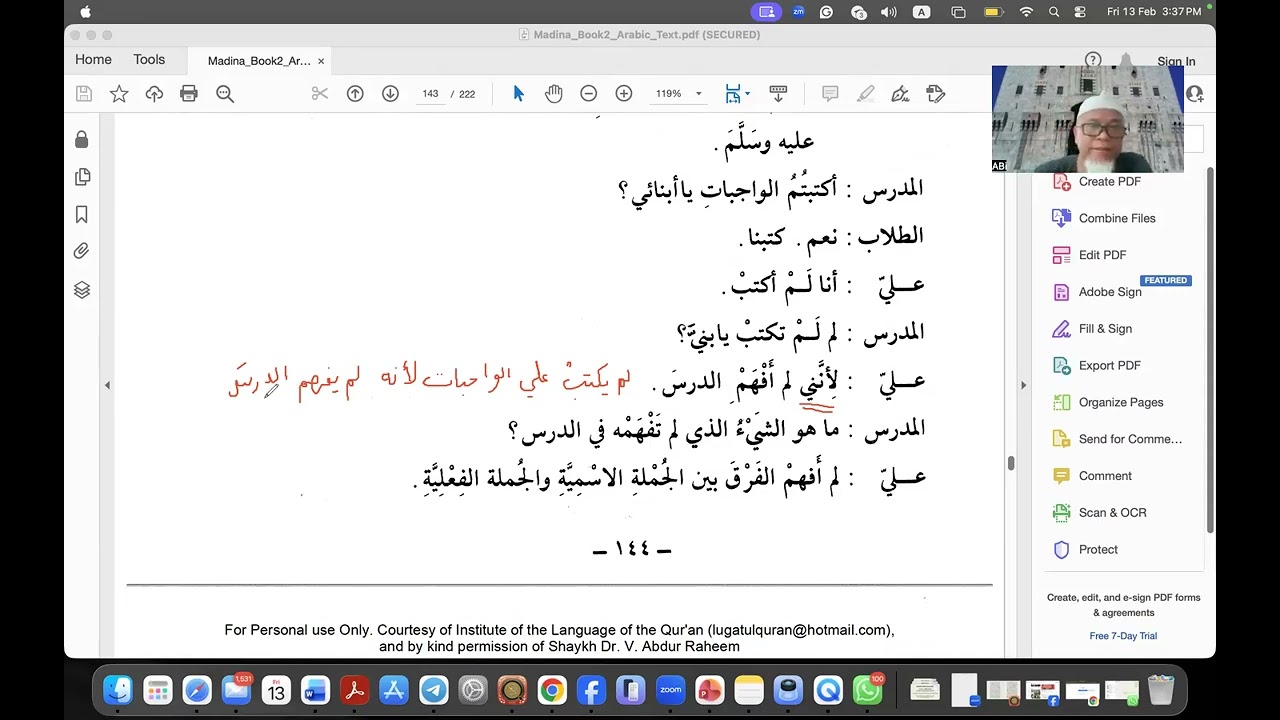
Task: Select the Highlight text tool
Action: pos(866,93)
